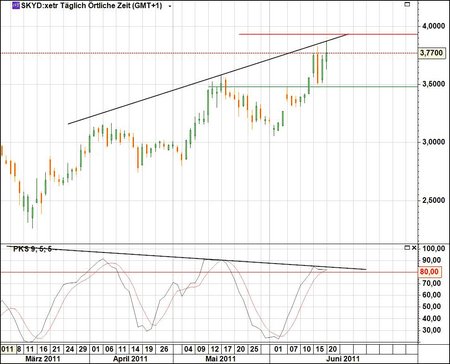This screenshot has height=364, width=450.
Task: Click the current price tag 3,7700
Action: click(432, 53)
